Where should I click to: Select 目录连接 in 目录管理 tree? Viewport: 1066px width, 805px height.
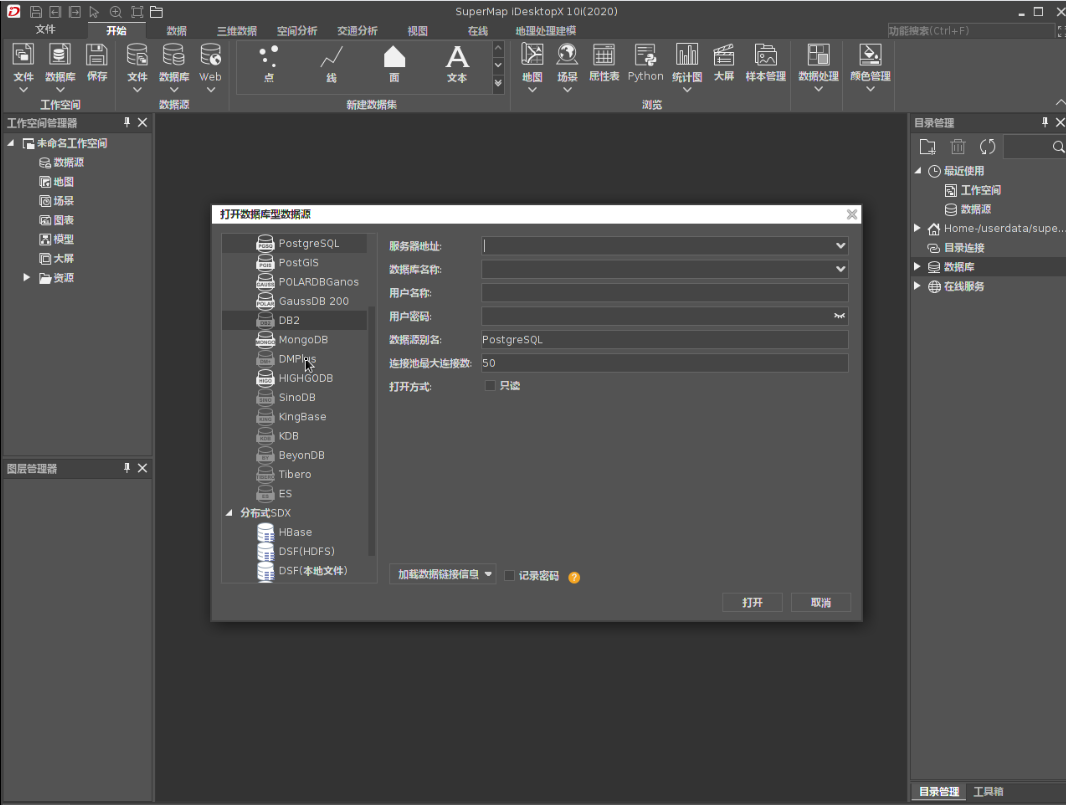[x=963, y=247]
